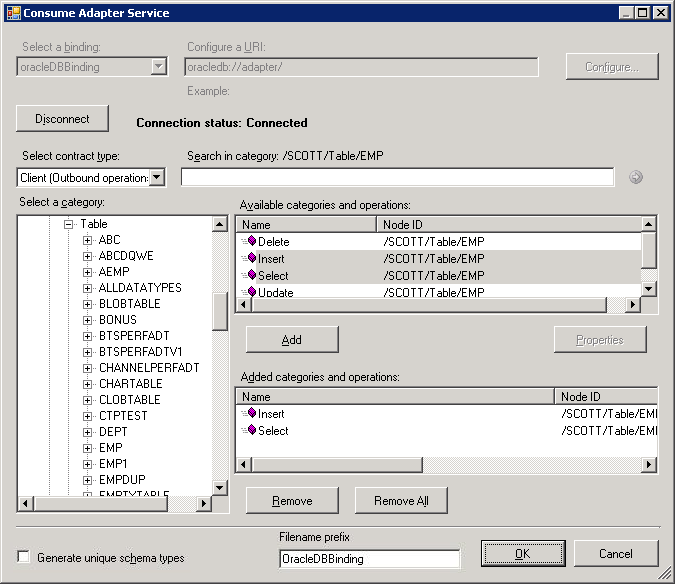Expand the CLOBTABLE node
Image resolution: width=675 pixels, height=584 pixels.
tap(87, 400)
